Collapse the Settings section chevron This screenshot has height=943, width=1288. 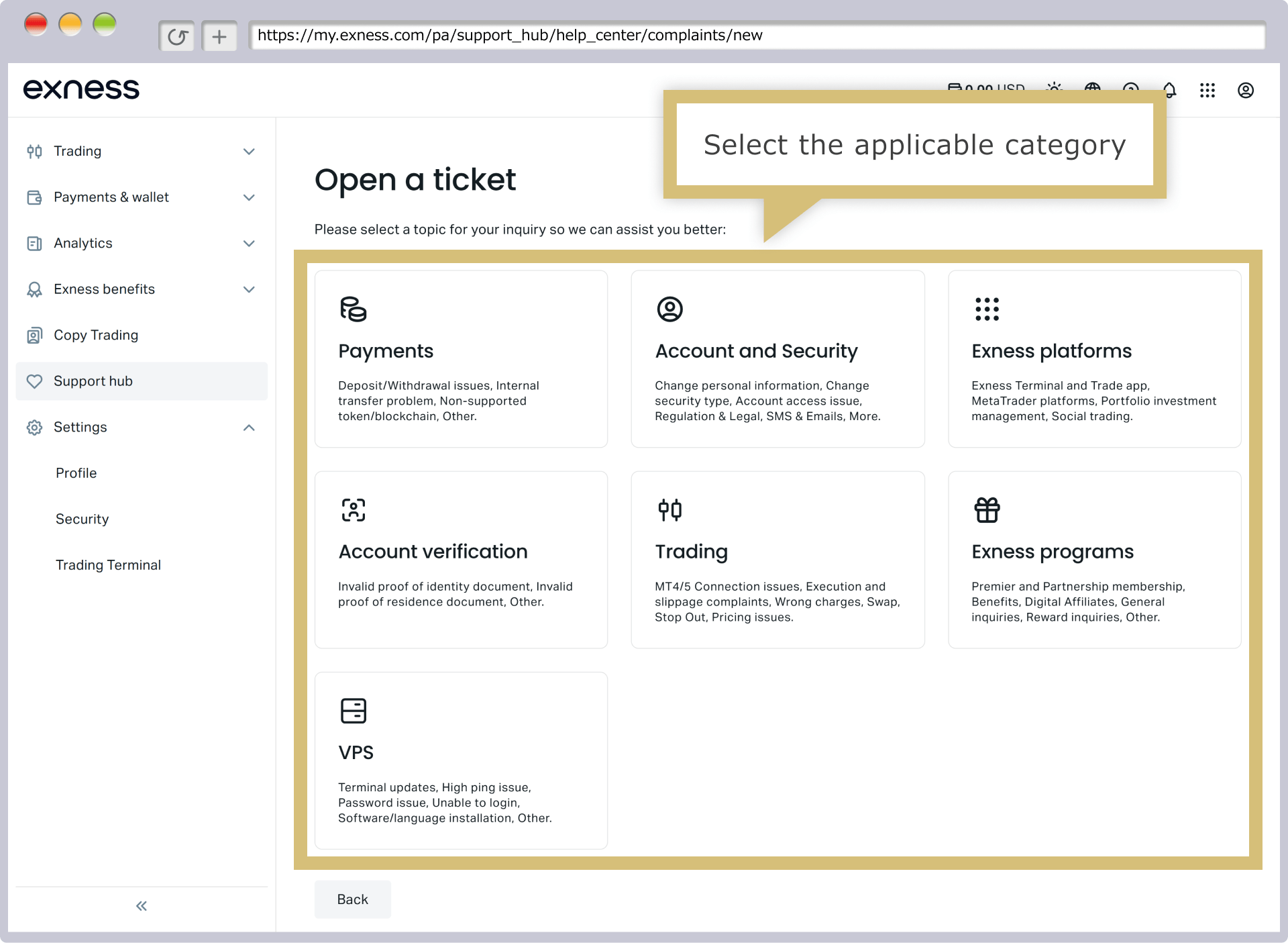click(249, 428)
